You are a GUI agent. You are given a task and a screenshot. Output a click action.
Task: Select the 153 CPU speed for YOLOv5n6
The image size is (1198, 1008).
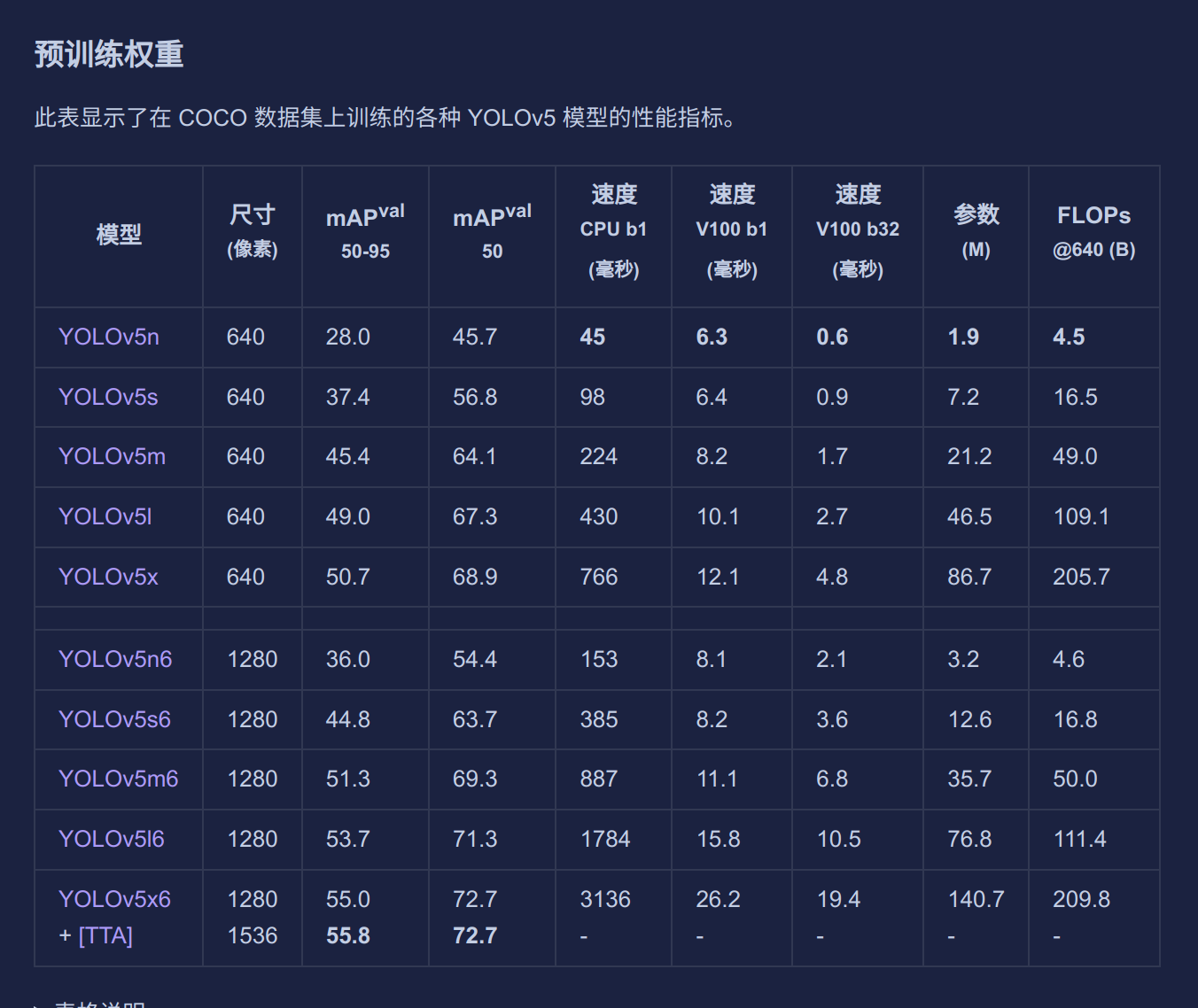click(598, 659)
